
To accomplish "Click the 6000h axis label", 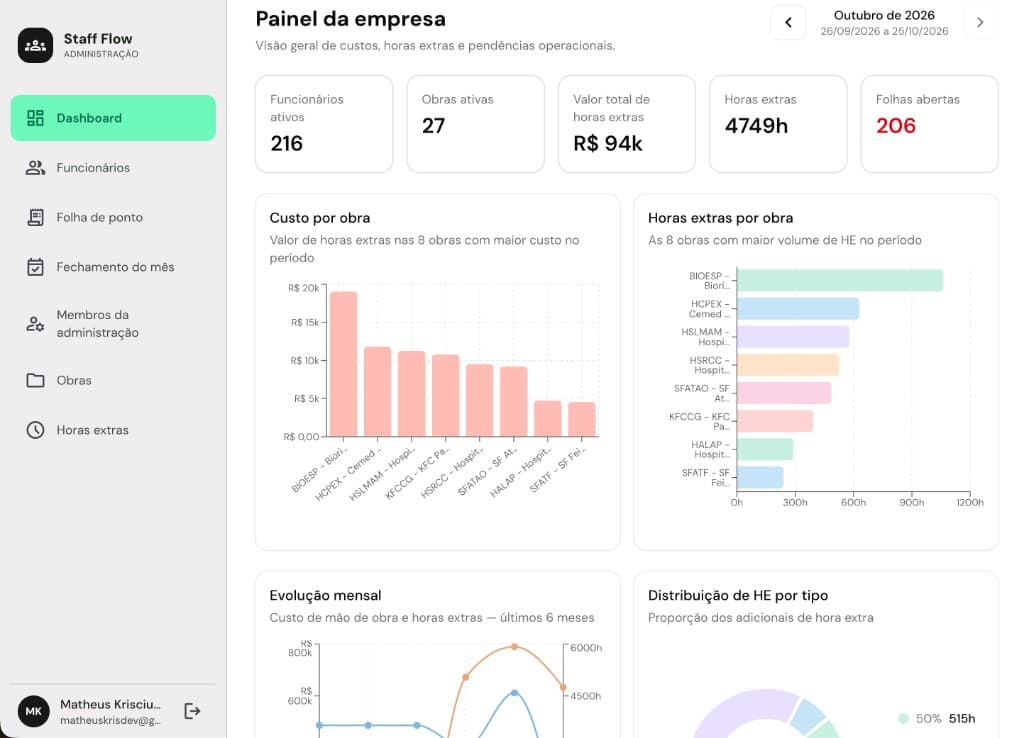I will pos(586,648).
